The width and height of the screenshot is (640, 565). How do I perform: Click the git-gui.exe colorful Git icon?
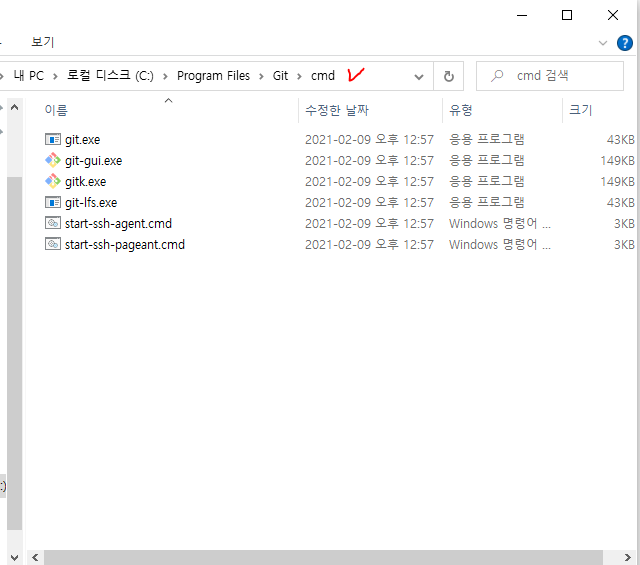point(53,160)
